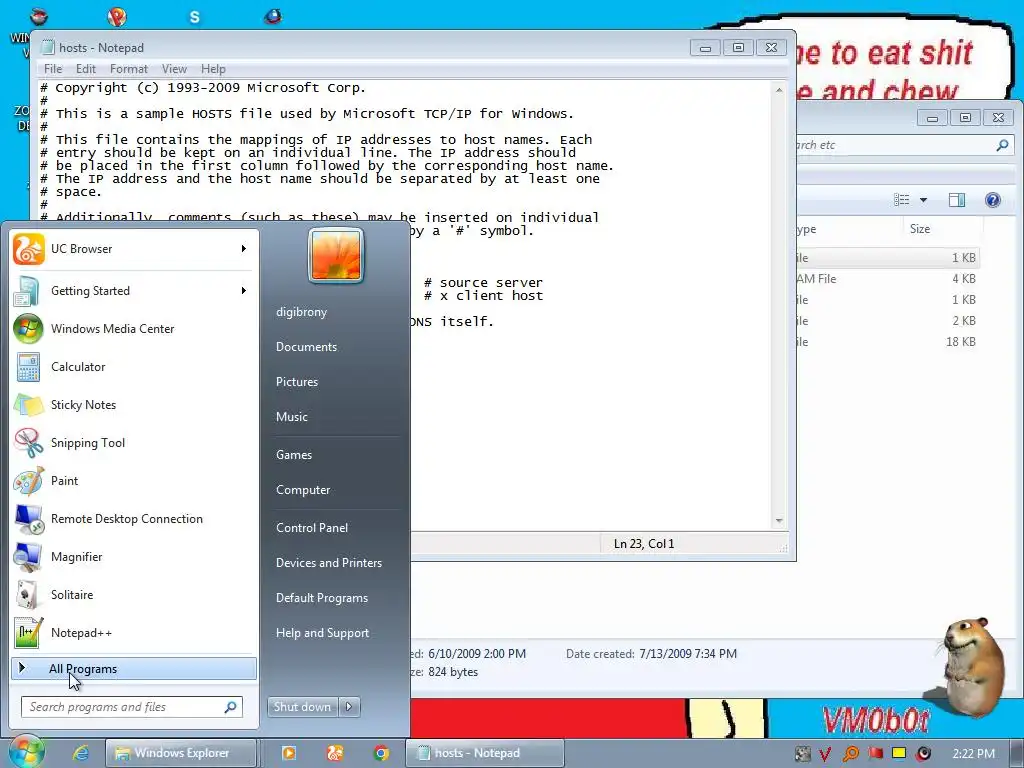This screenshot has width=1024, height=768.
Task: Open Default Programs link
Action: pos(322,598)
